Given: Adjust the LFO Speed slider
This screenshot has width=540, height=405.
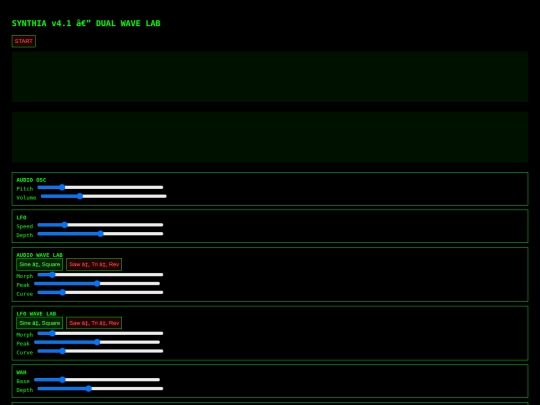Looking at the screenshot, I should 100,225.
